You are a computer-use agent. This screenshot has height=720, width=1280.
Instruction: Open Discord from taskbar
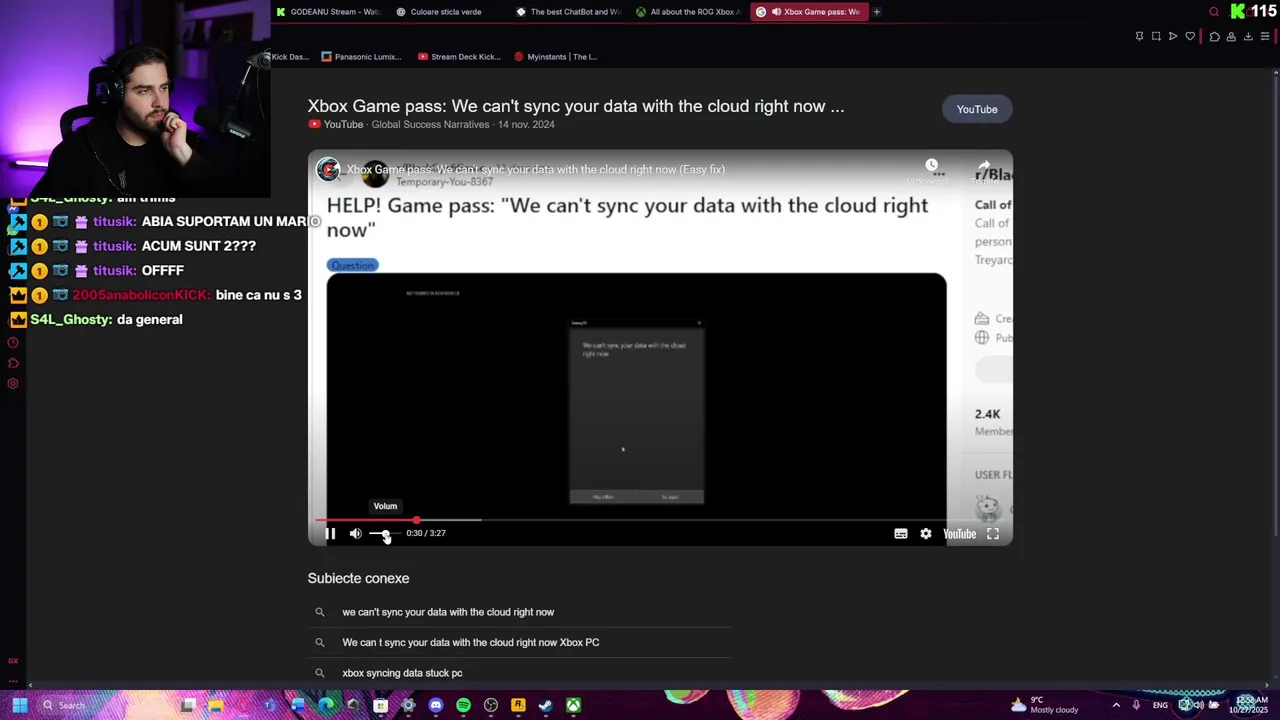pyautogui.click(x=435, y=705)
